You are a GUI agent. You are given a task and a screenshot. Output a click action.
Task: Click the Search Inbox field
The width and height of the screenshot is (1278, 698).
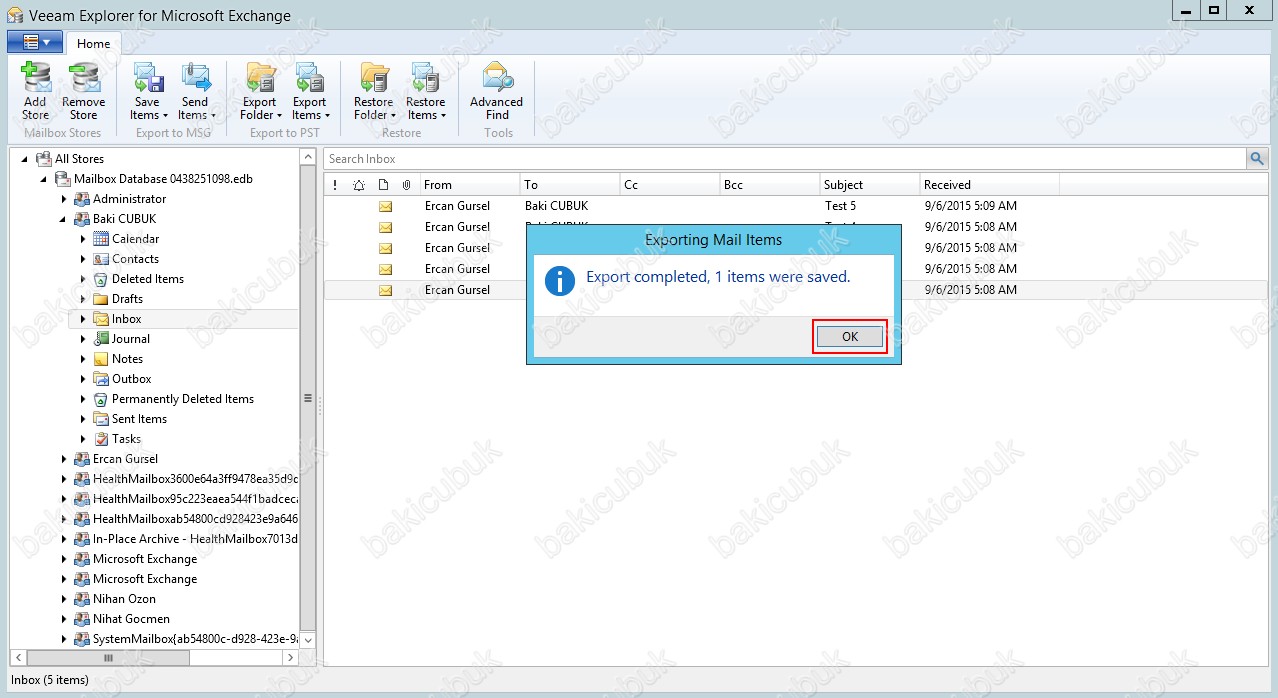(785, 158)
